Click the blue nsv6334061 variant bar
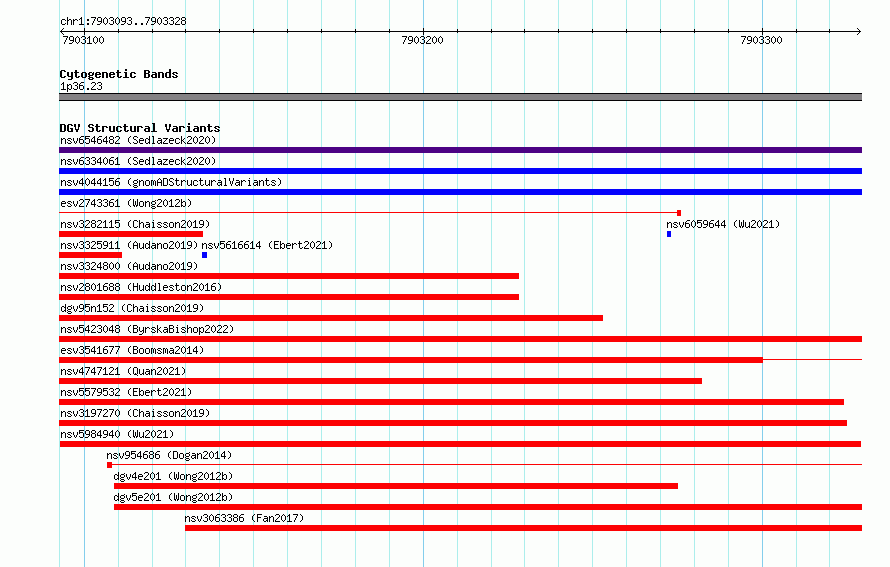The width and height of the screenshot is (890, 567). point(460,171)
